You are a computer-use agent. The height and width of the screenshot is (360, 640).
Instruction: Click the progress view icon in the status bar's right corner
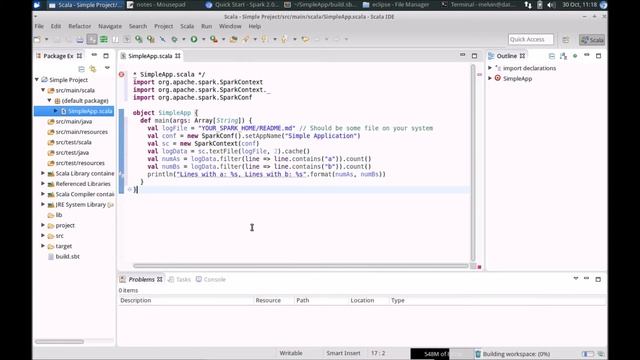[601, 353]
